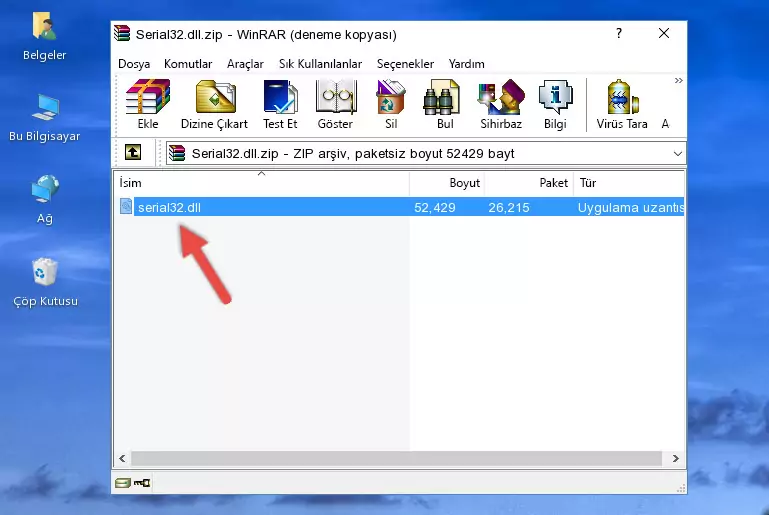Go up one folder level

tap(133, 152)
